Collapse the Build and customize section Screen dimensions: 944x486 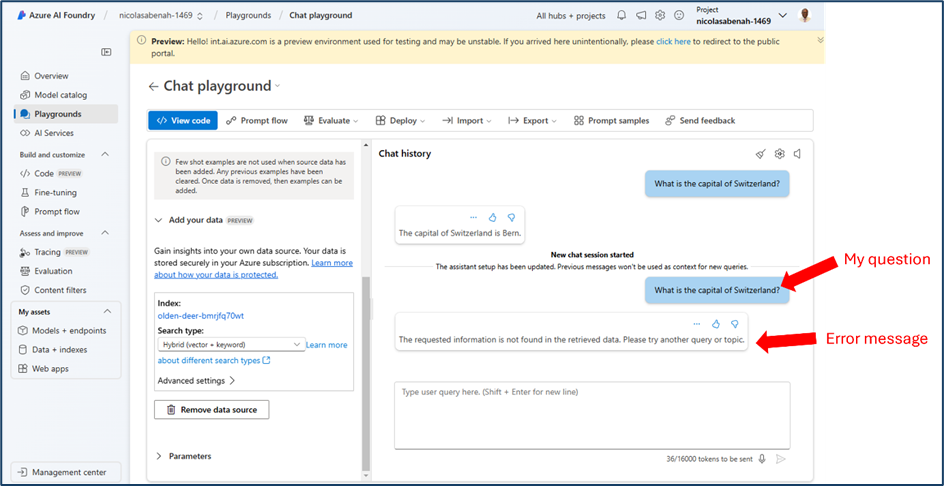point(105,155)
